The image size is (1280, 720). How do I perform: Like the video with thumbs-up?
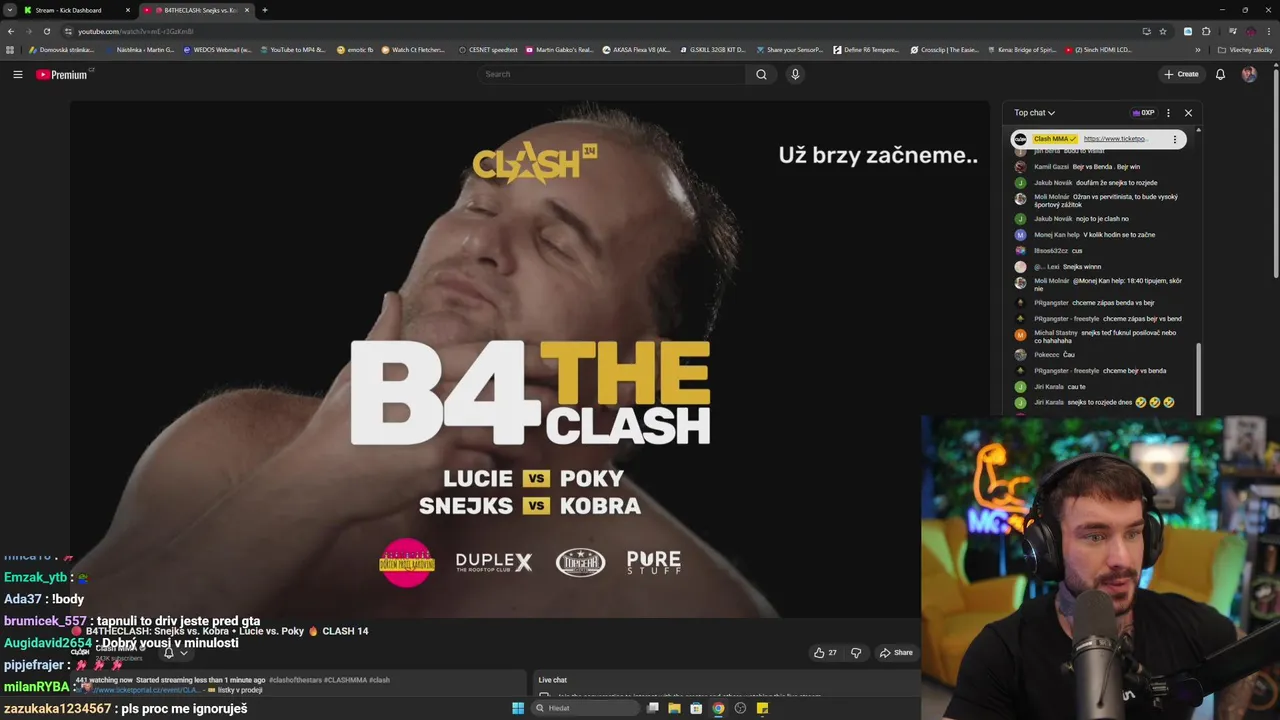pyautogui.click(x=825, y=653)
